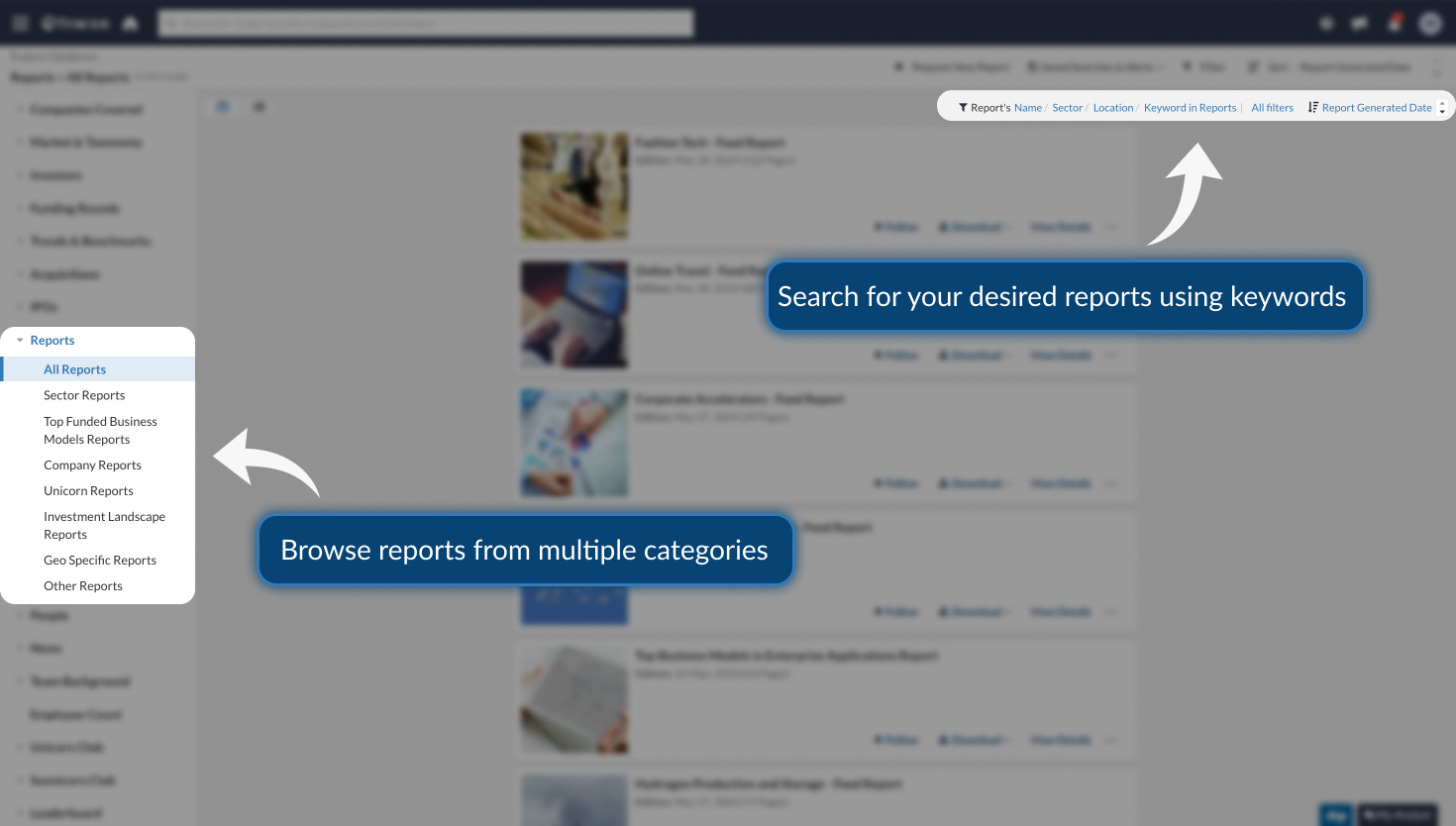Screen dimensions: 1456x826
Task: Open Top Funded Business Models Reports
Action: 99,431
